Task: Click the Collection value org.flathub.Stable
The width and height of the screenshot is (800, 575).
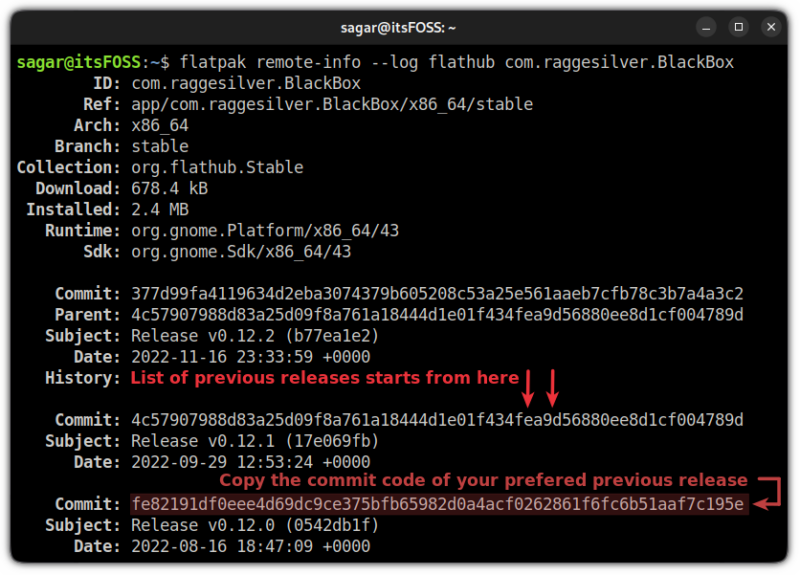Action: point(217,167)
